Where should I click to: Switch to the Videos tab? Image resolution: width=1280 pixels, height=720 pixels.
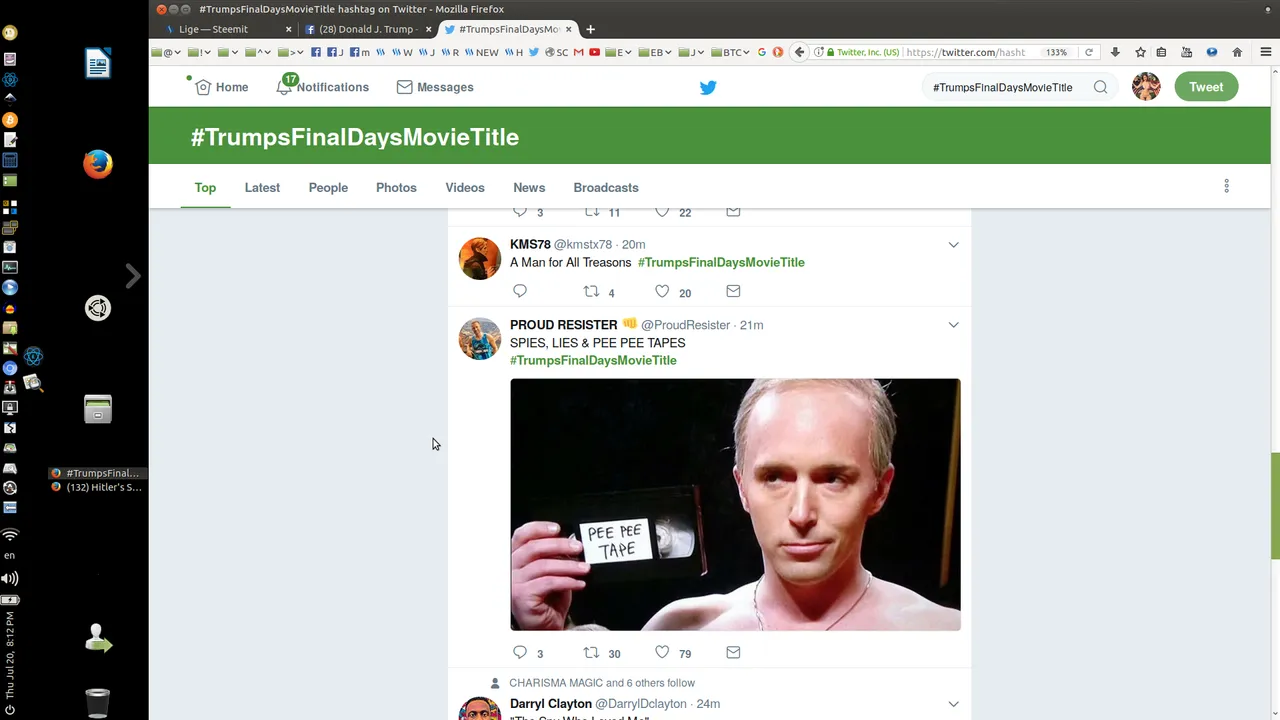[465, 187]
